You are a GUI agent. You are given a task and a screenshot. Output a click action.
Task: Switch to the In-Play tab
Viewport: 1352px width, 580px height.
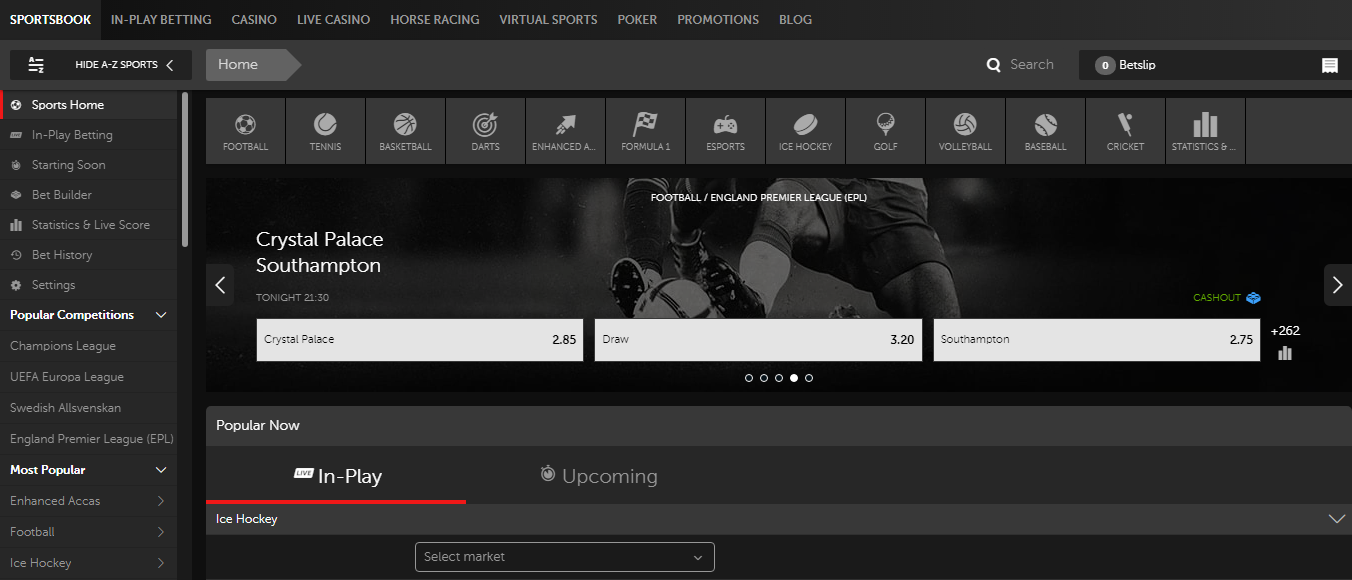coord(336,475)
